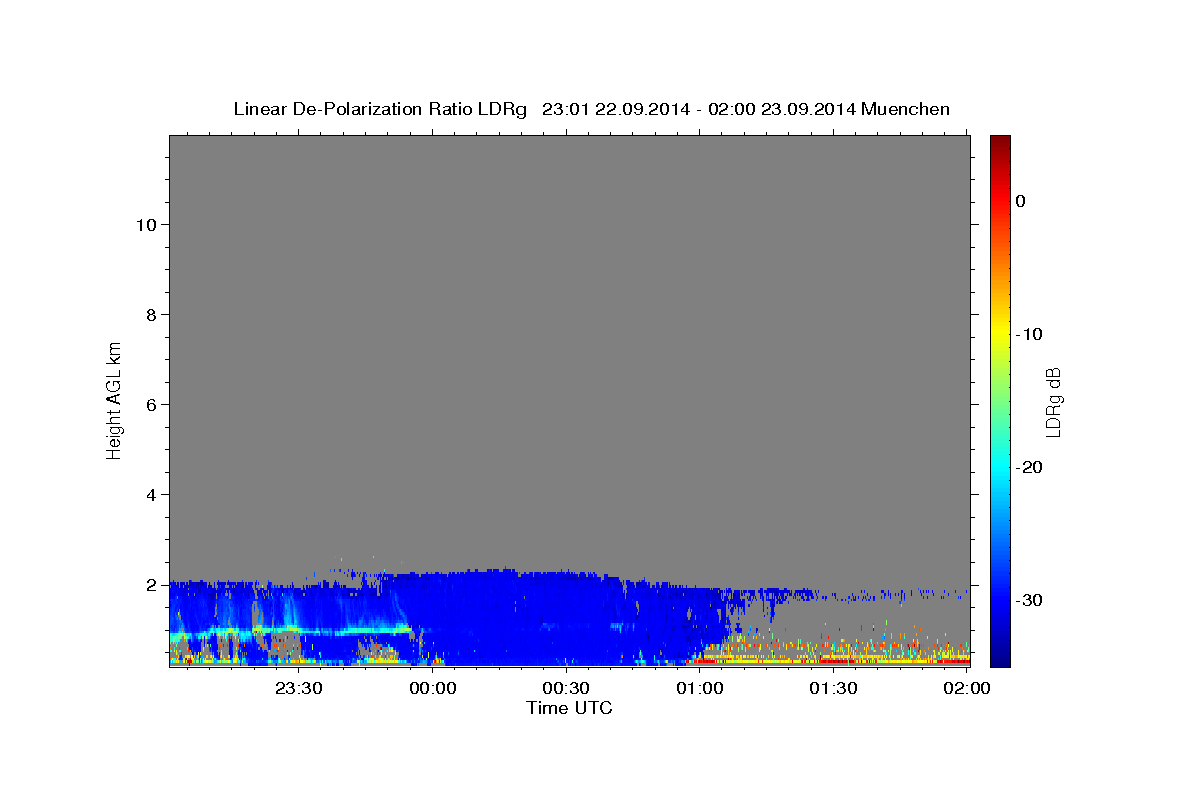Click the dark red top of colorbar
Viewport: 1200px width, 800px height.
[1000, 143]
